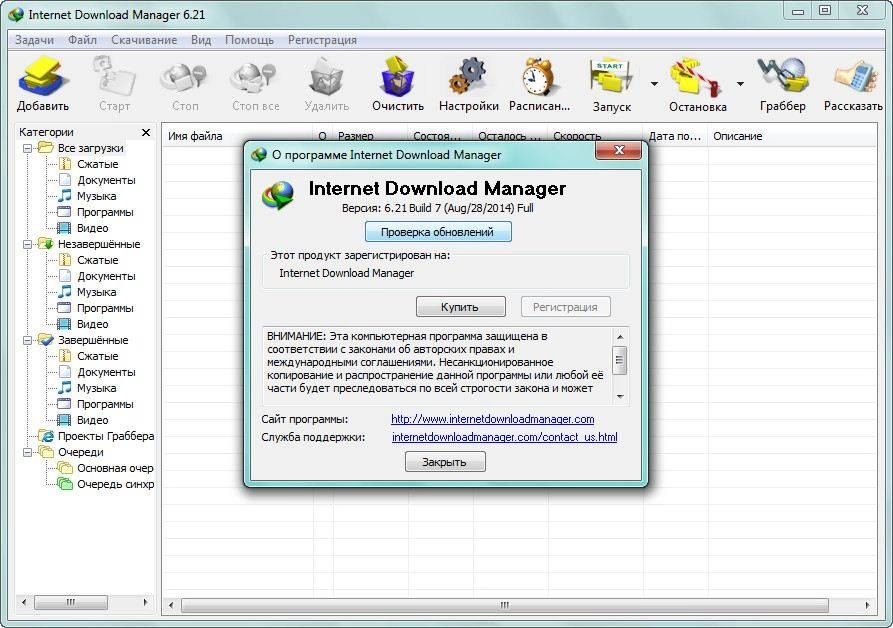This screenshot has height=628, width=893.
Task: Open the contact_us.html support link
Action: click(x=505, y=437)
